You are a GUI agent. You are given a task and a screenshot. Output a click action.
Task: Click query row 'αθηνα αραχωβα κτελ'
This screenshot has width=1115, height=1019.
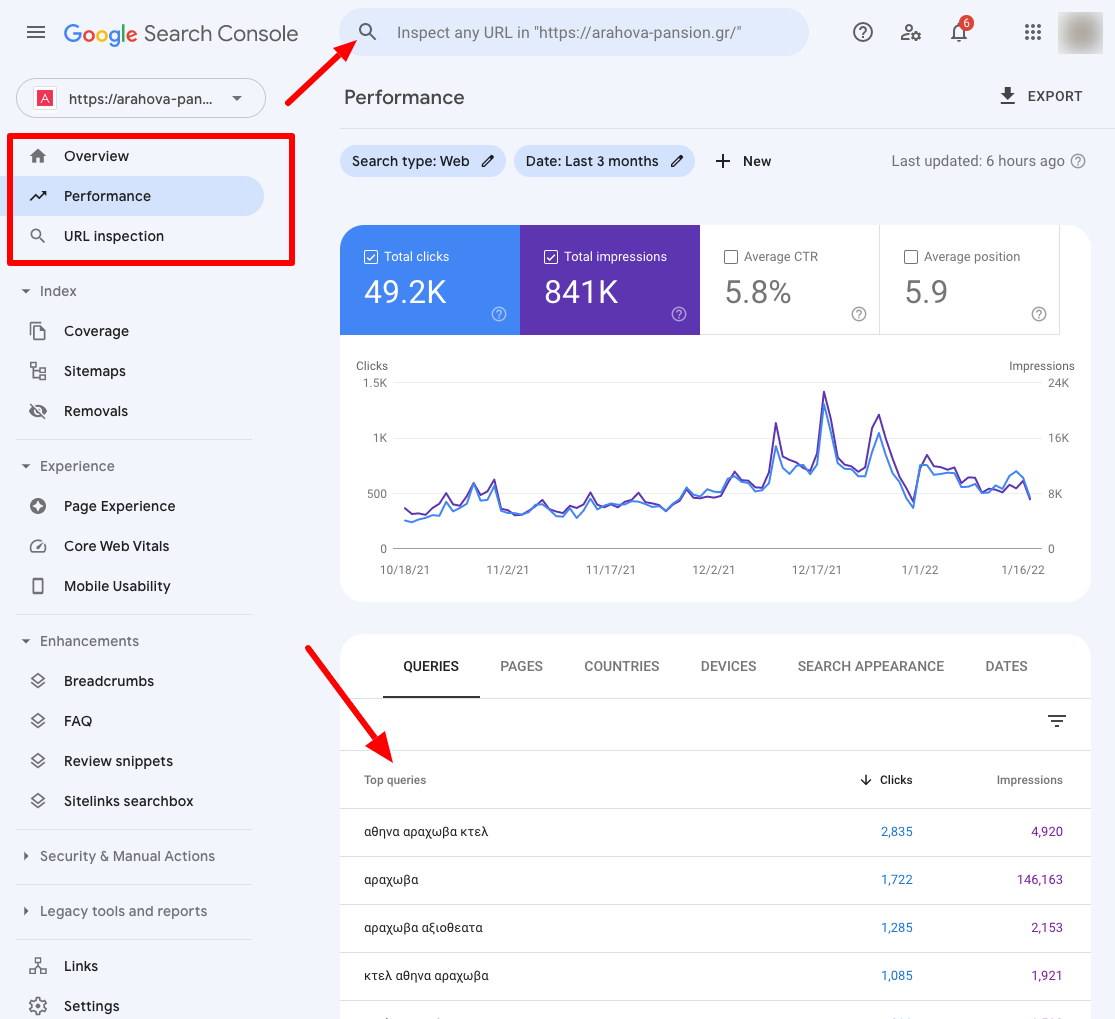point(715,832)
